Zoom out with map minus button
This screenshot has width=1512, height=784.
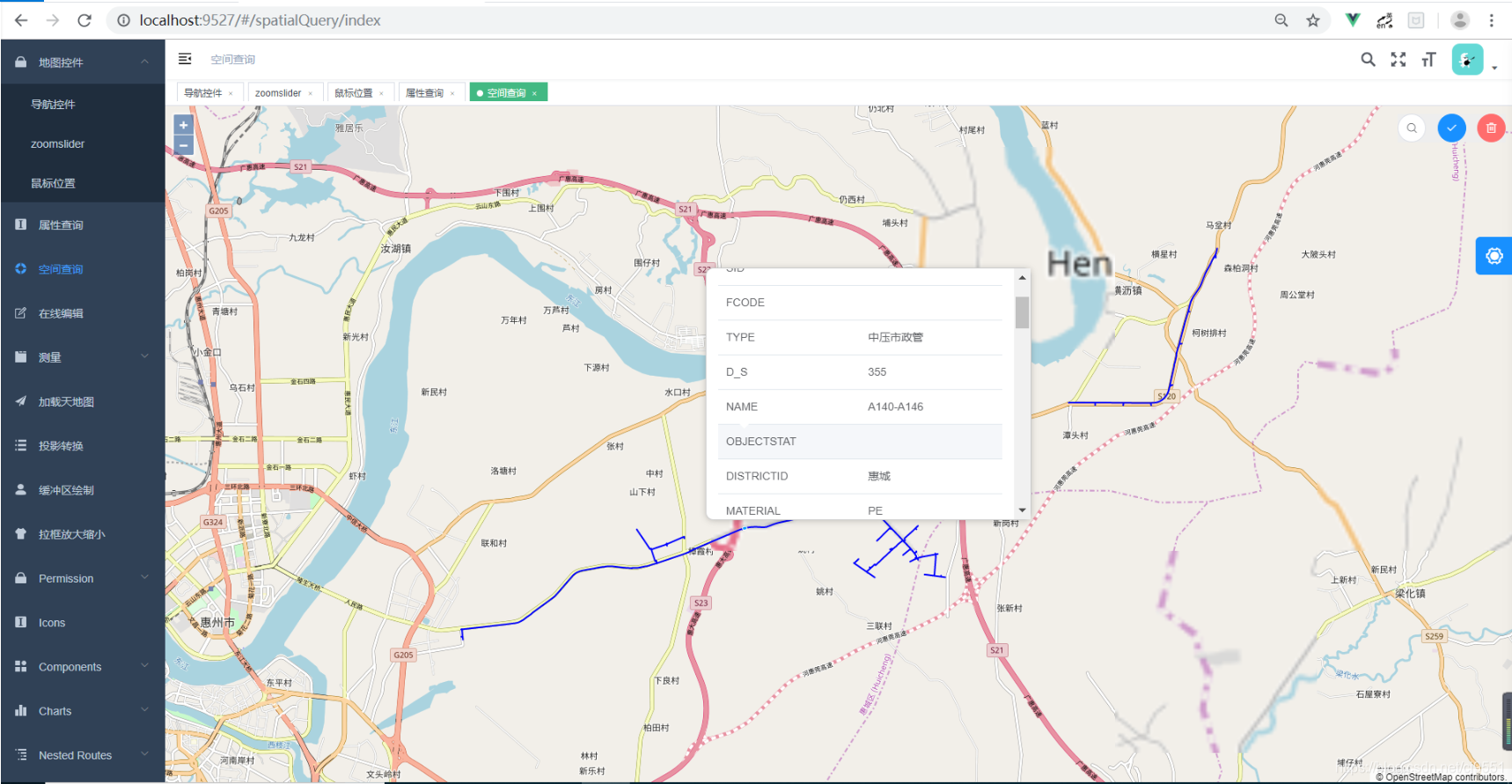pyautogui.click(x=183, y=144)
